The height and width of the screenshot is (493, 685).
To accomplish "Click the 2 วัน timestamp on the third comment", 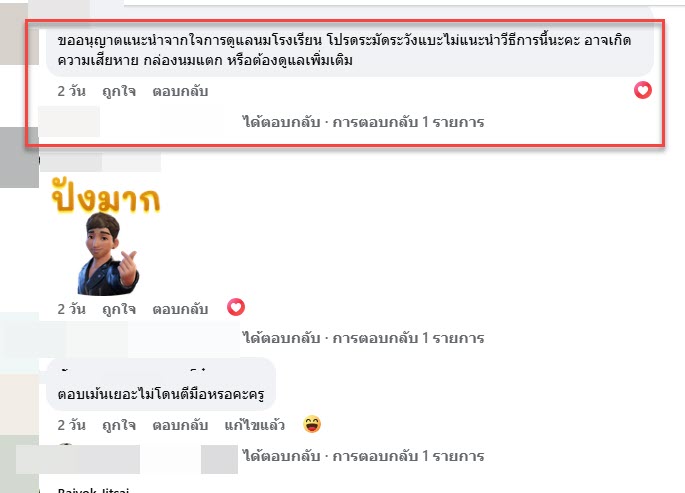I will point(72,425).
